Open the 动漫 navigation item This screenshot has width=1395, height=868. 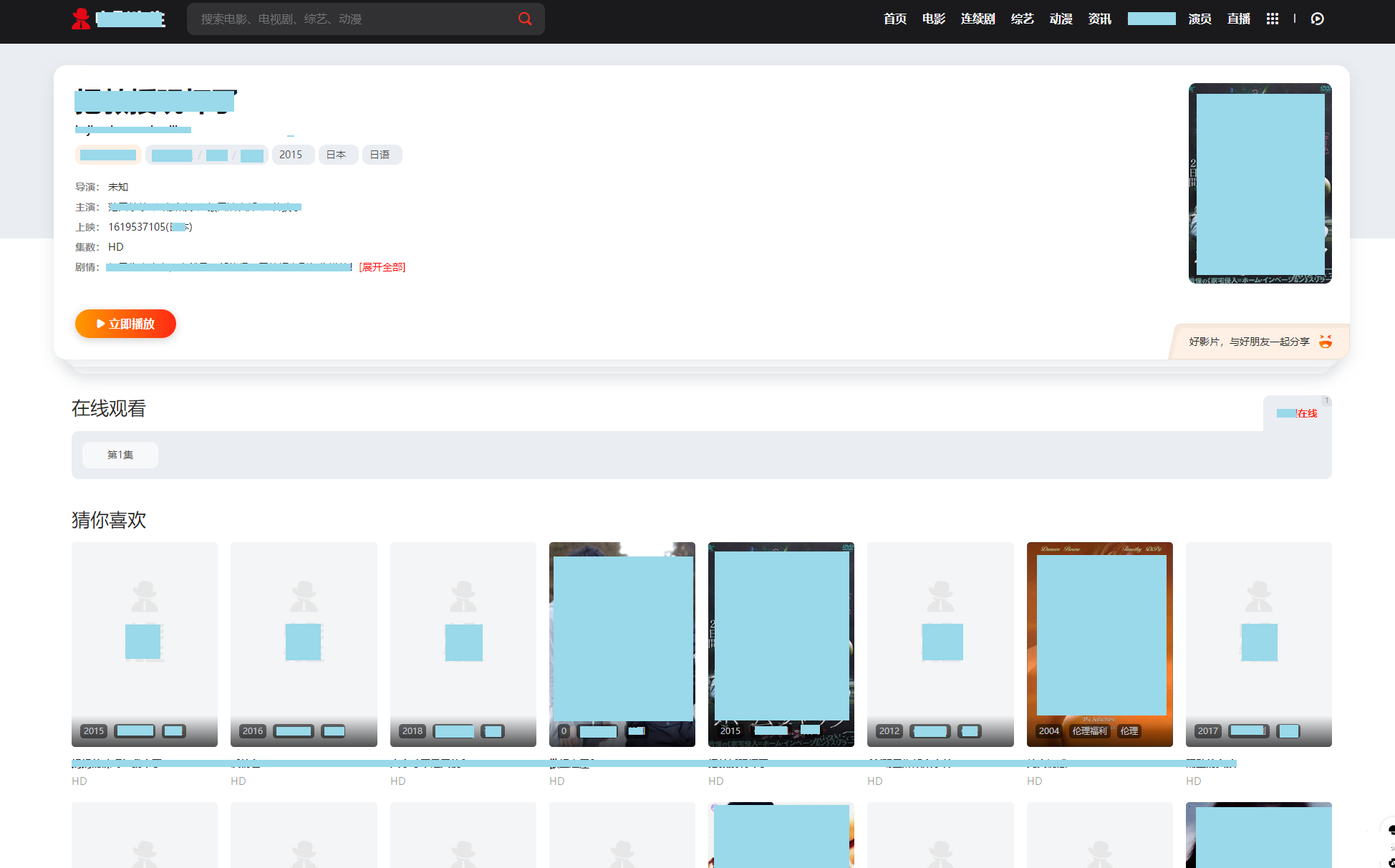[1061, 19]
